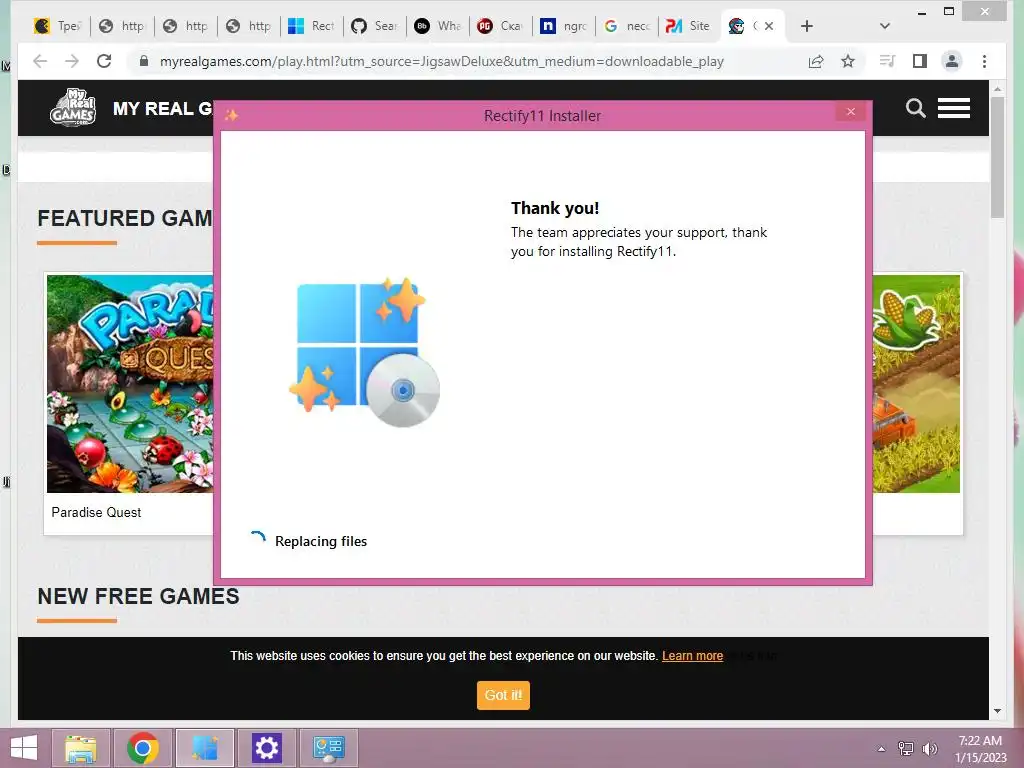Click the Thank you! heading
Screen dimensions: 1024x768
554,208
